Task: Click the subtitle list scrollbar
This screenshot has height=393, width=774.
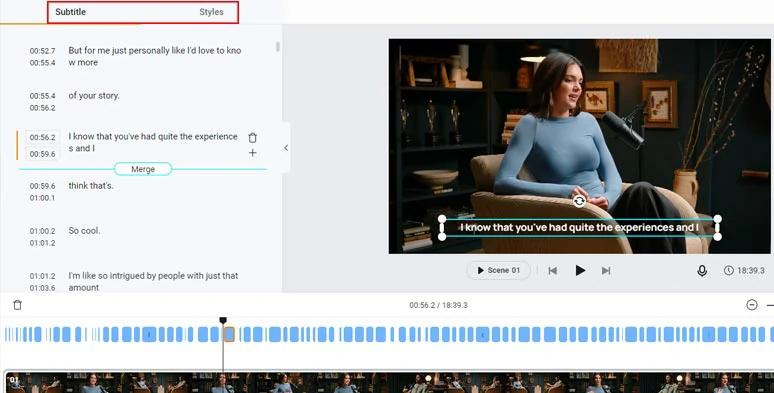Action: 278,47
